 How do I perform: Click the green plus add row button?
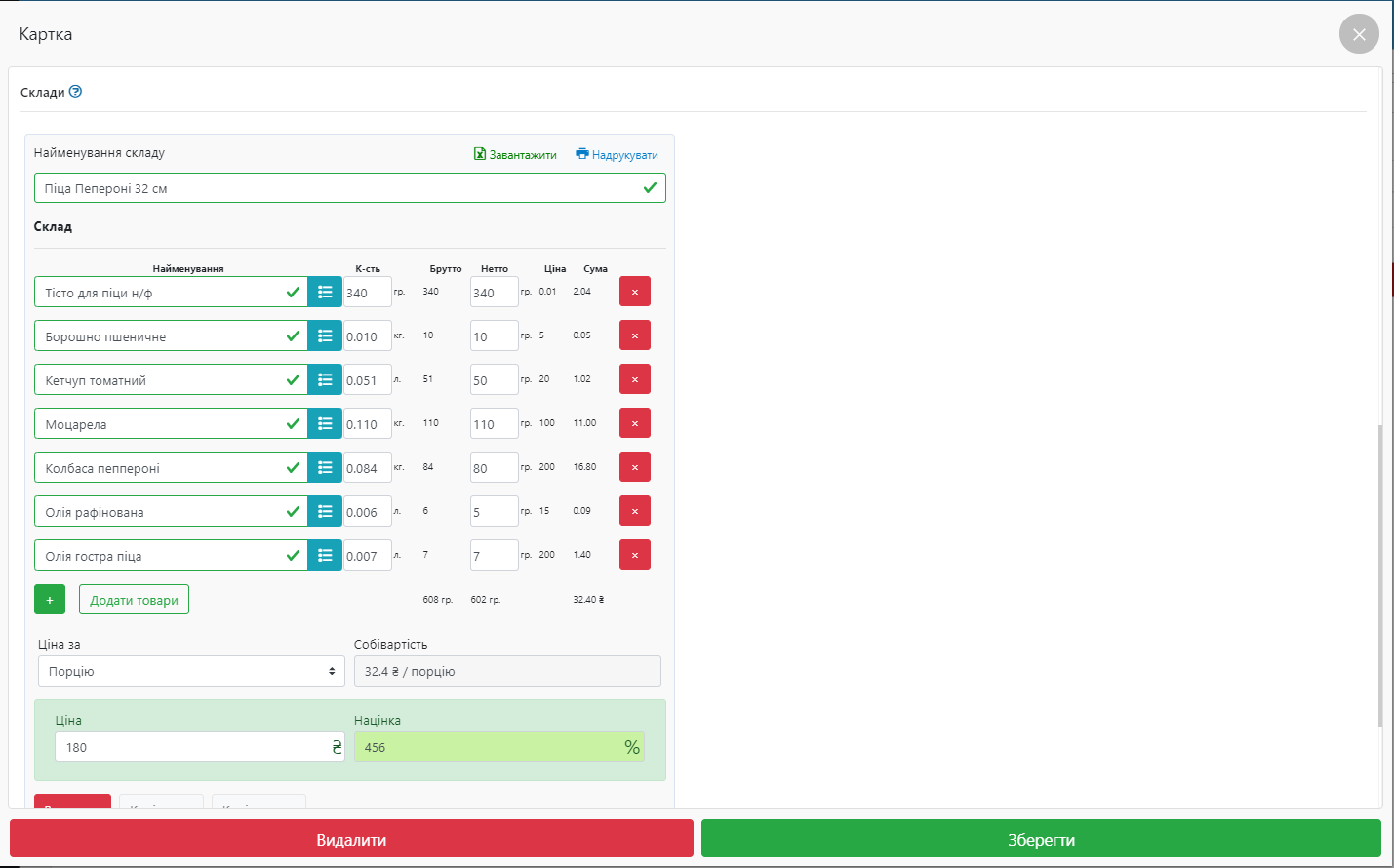50,600
